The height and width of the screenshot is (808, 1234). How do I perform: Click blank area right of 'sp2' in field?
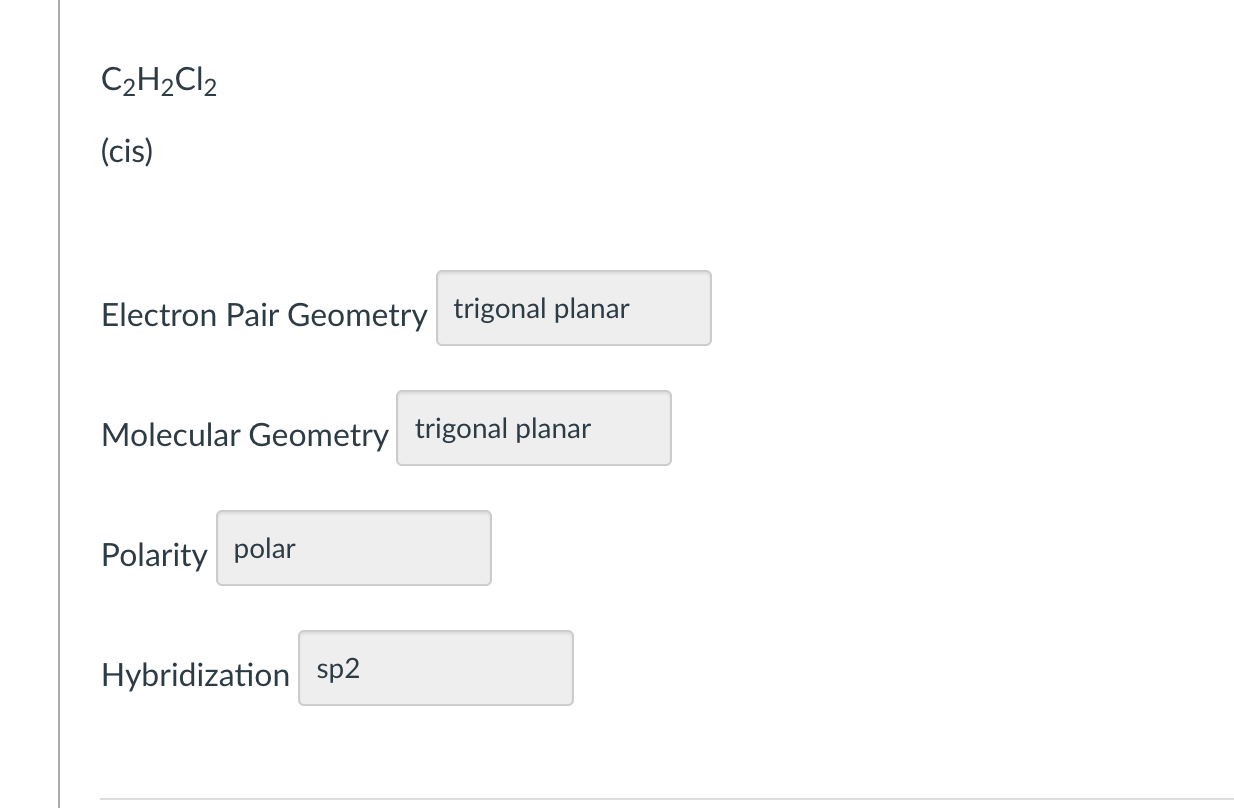click(465, 668)
